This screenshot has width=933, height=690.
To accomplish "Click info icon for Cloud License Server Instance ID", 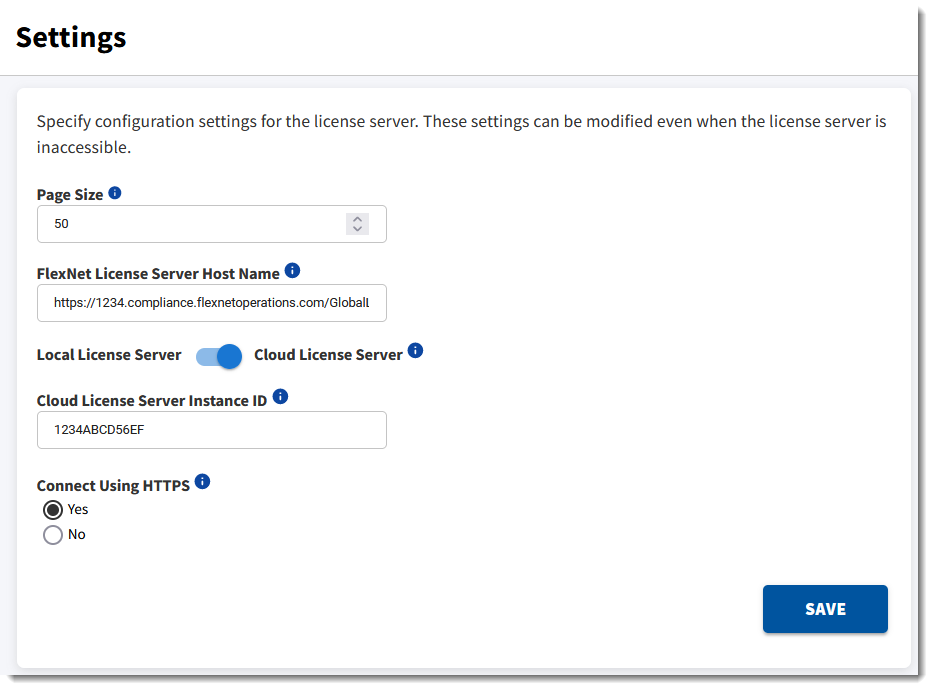I will (280, 397).
